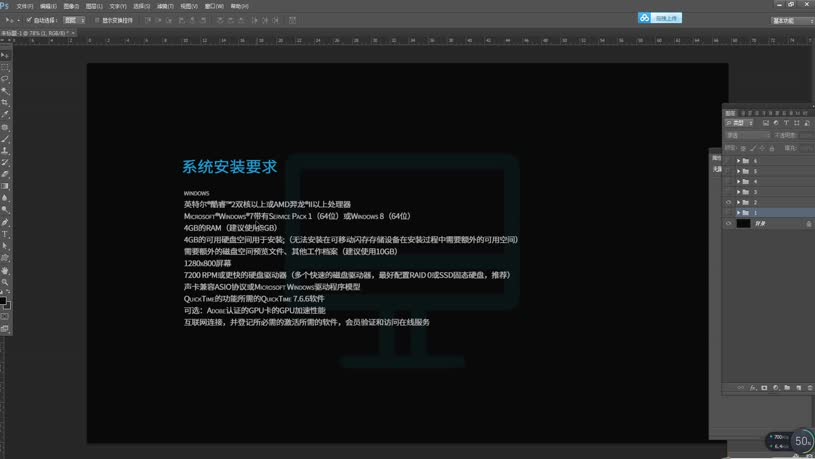Open the auto-select group/layer dropdown
Image resolution: width=815 pixels, height=459 pixels.
click(74, 20)
